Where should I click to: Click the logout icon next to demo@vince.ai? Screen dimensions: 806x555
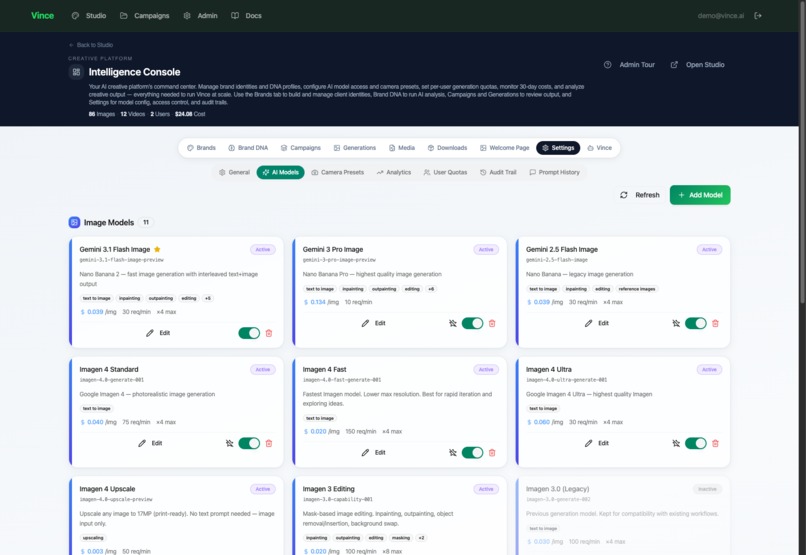[758, 15]
